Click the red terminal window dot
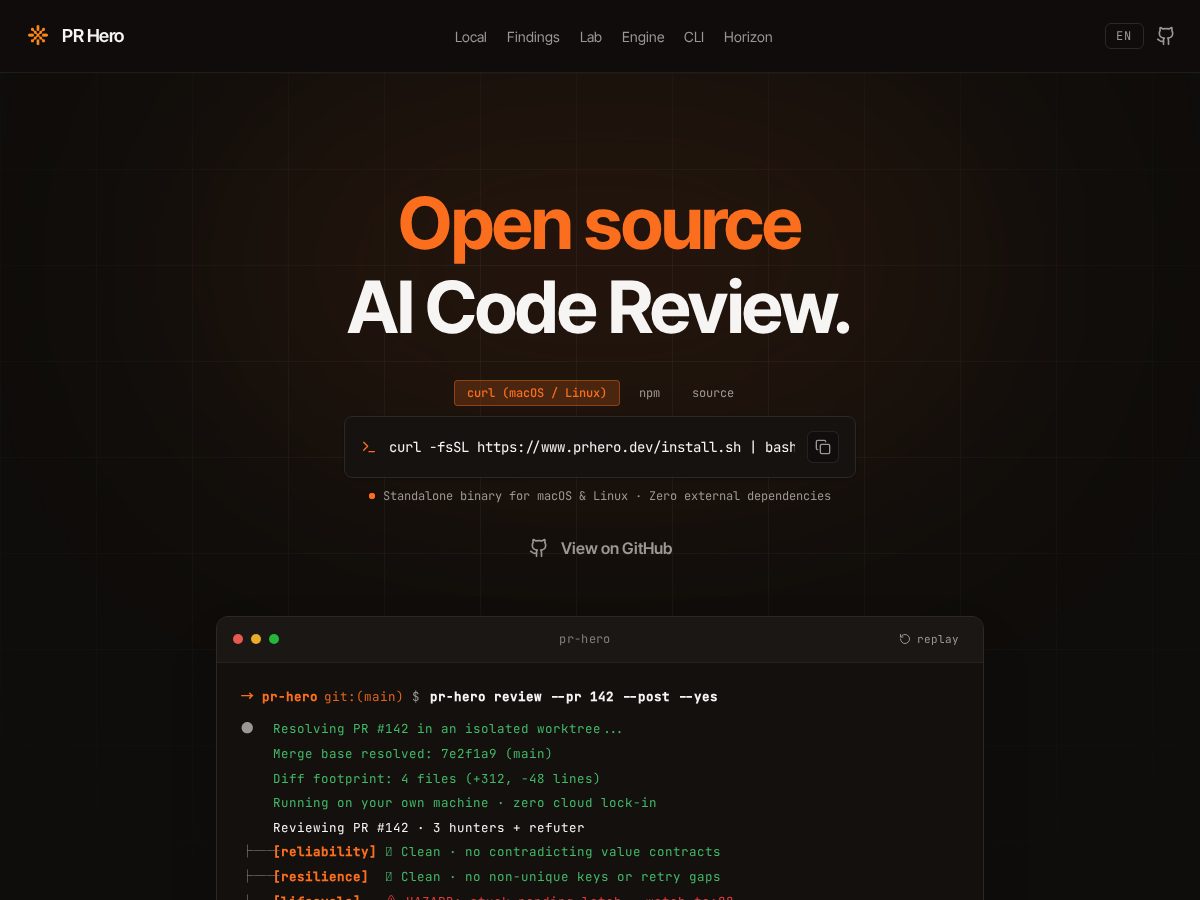 coord(238,639)
